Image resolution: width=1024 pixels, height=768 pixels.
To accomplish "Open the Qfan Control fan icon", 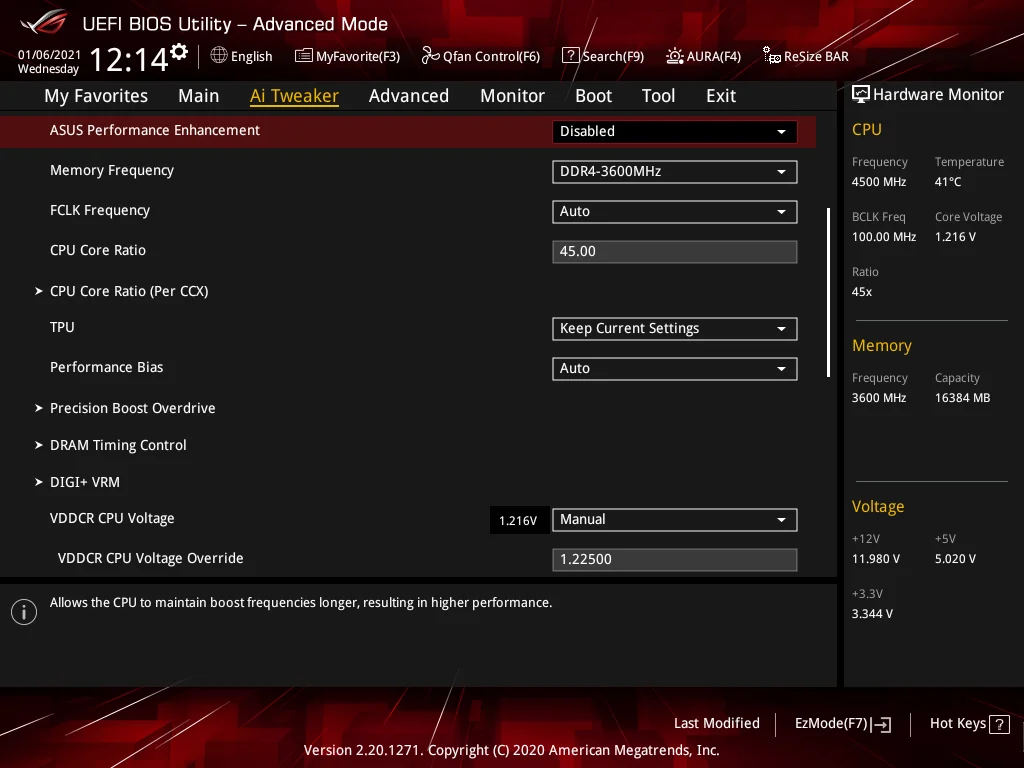I will click(430, 56).
